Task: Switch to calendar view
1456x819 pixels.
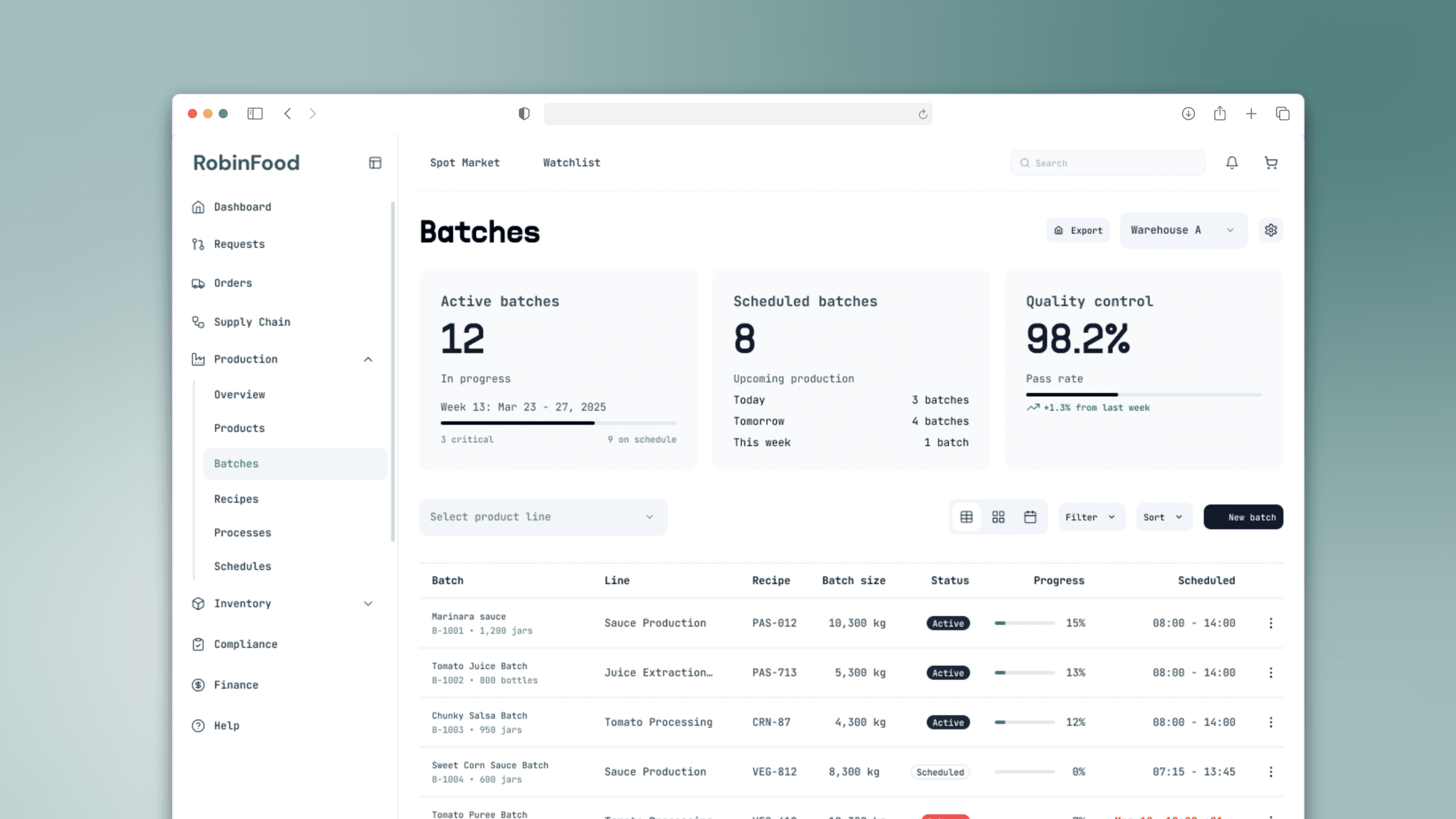Action: tap(1030, 517)
